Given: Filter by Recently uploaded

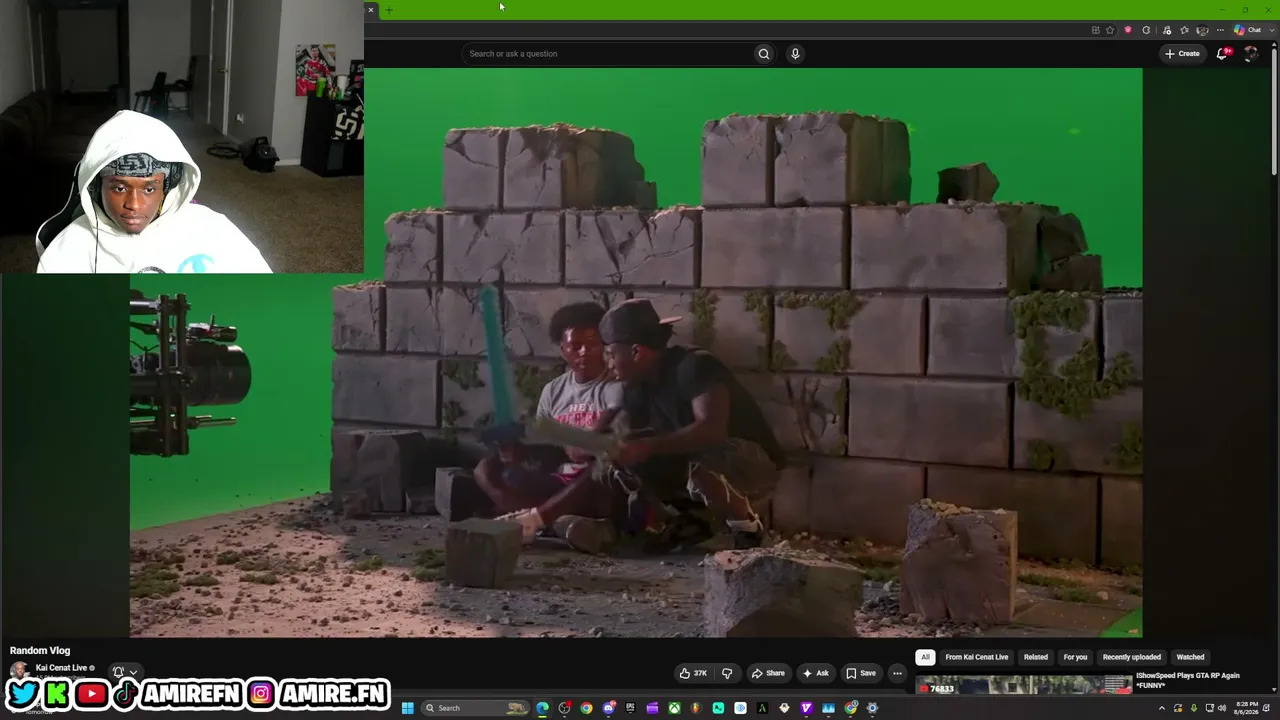Looking at the screenshot, I should pos(1131,657).
